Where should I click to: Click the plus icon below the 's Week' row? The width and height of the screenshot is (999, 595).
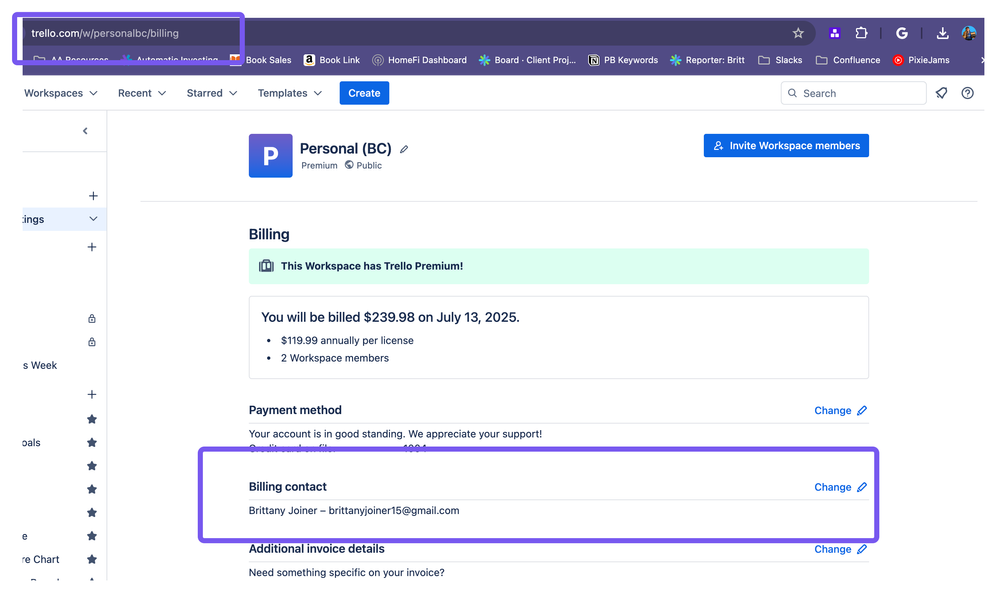(x=92, y=394)
